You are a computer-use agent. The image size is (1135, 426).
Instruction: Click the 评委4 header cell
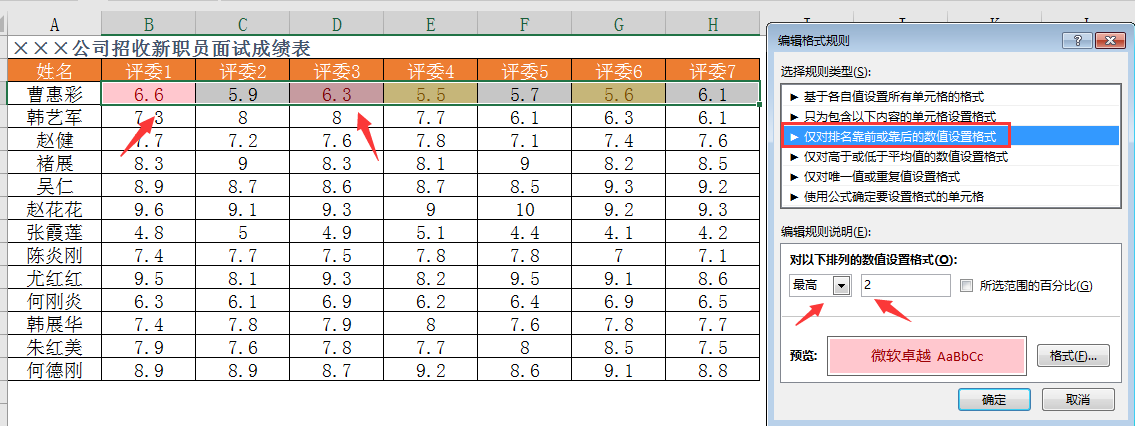(431, 71)
